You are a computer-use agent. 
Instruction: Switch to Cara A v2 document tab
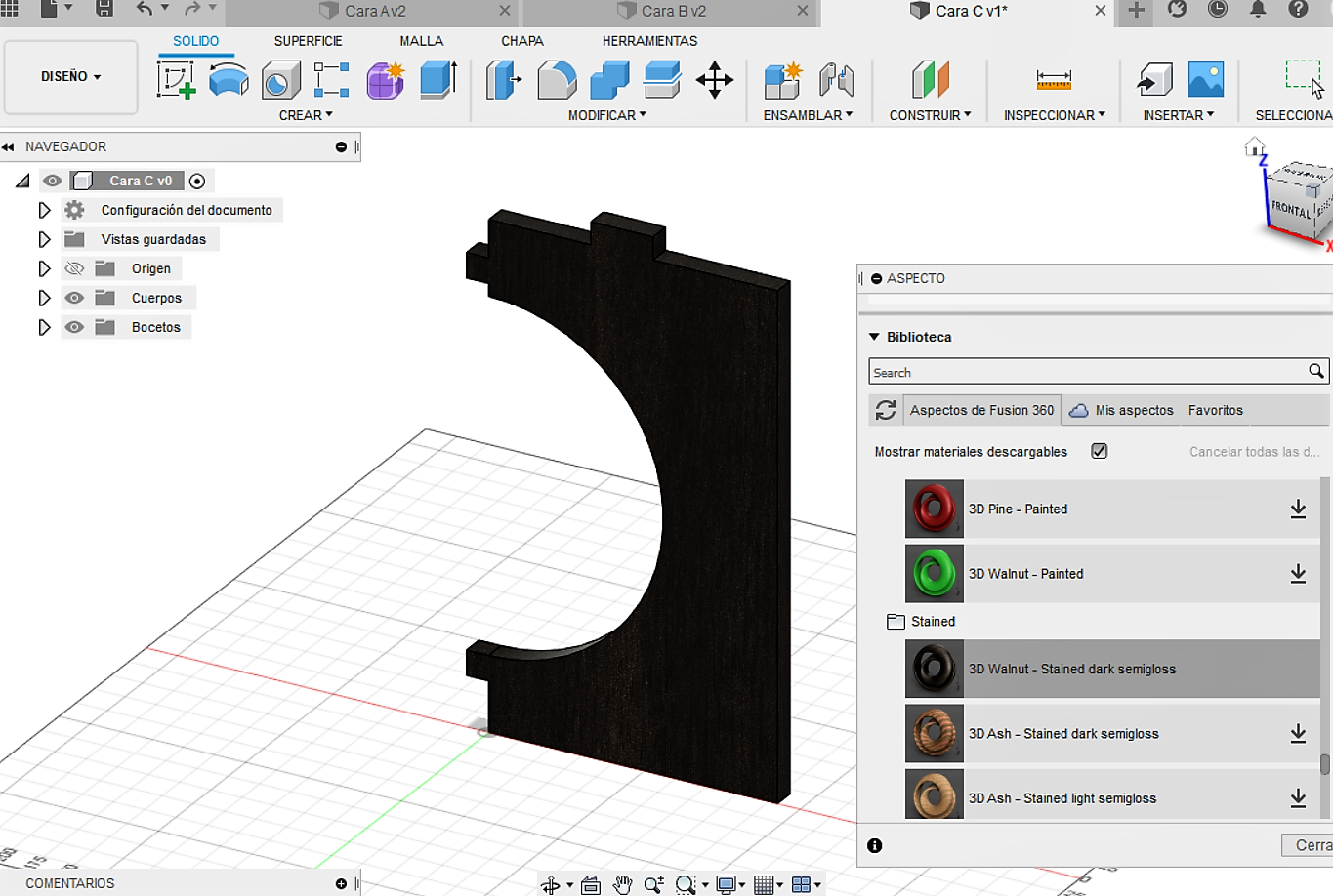(x=375, y=11)
